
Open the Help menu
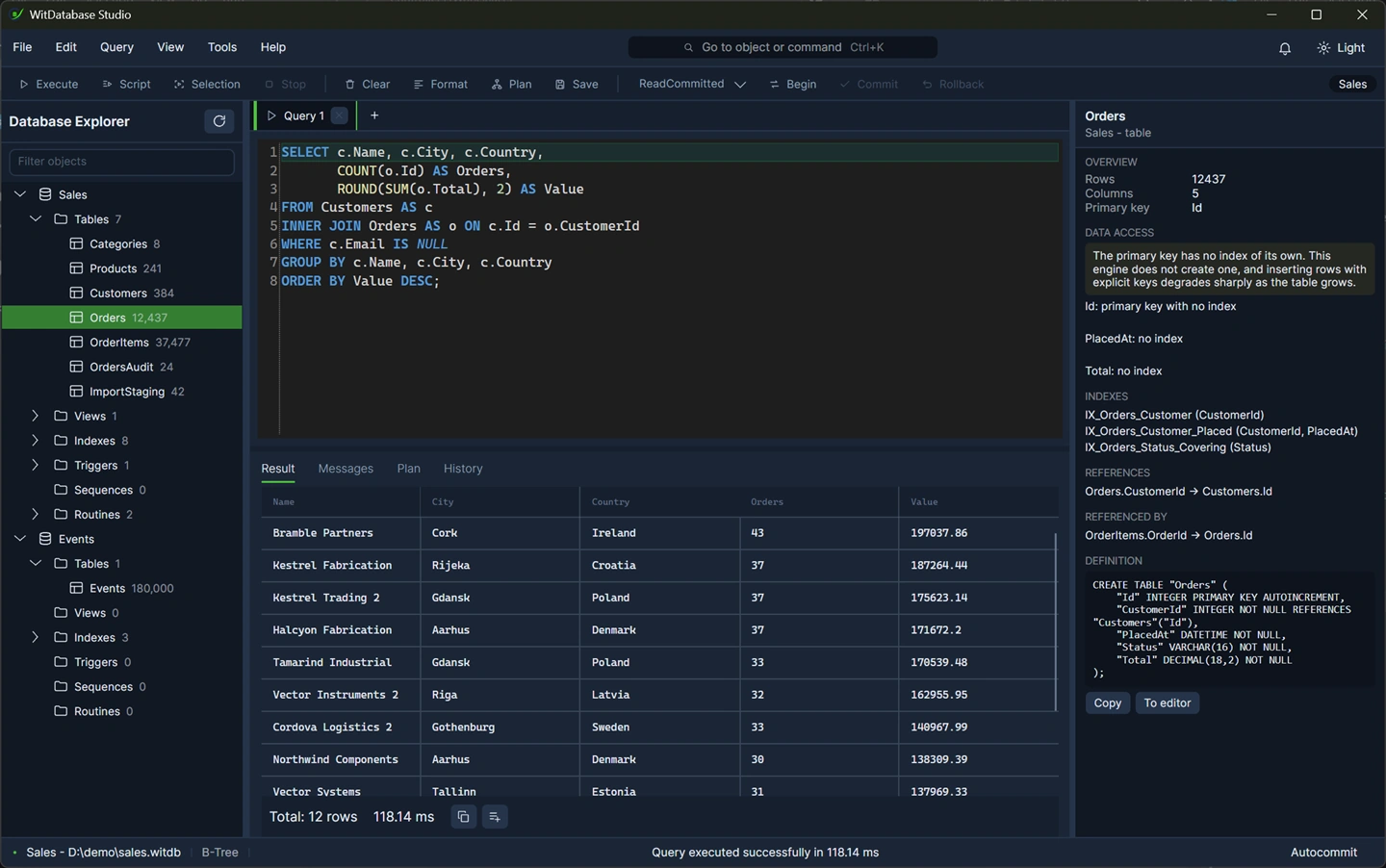pyautogui.click(x=273, y=47)
